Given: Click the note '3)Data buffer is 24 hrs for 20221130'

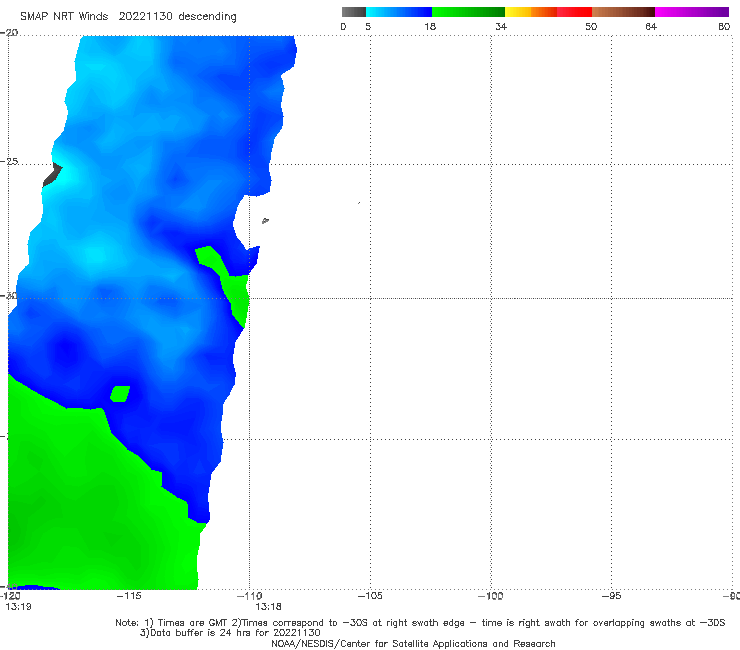Looking at the screenshot, I should (230, 633).
